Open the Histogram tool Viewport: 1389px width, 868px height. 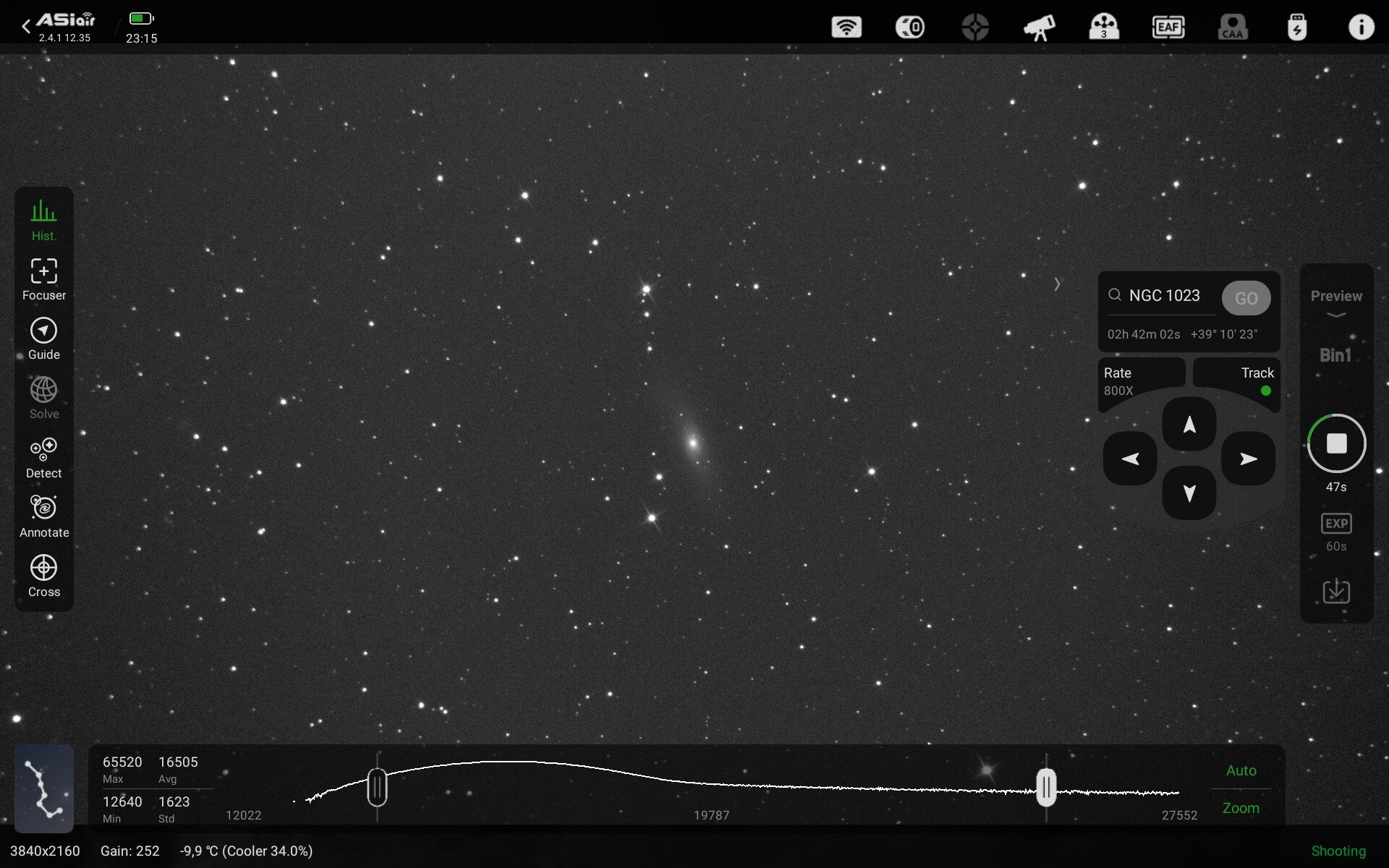click(43, 220)
